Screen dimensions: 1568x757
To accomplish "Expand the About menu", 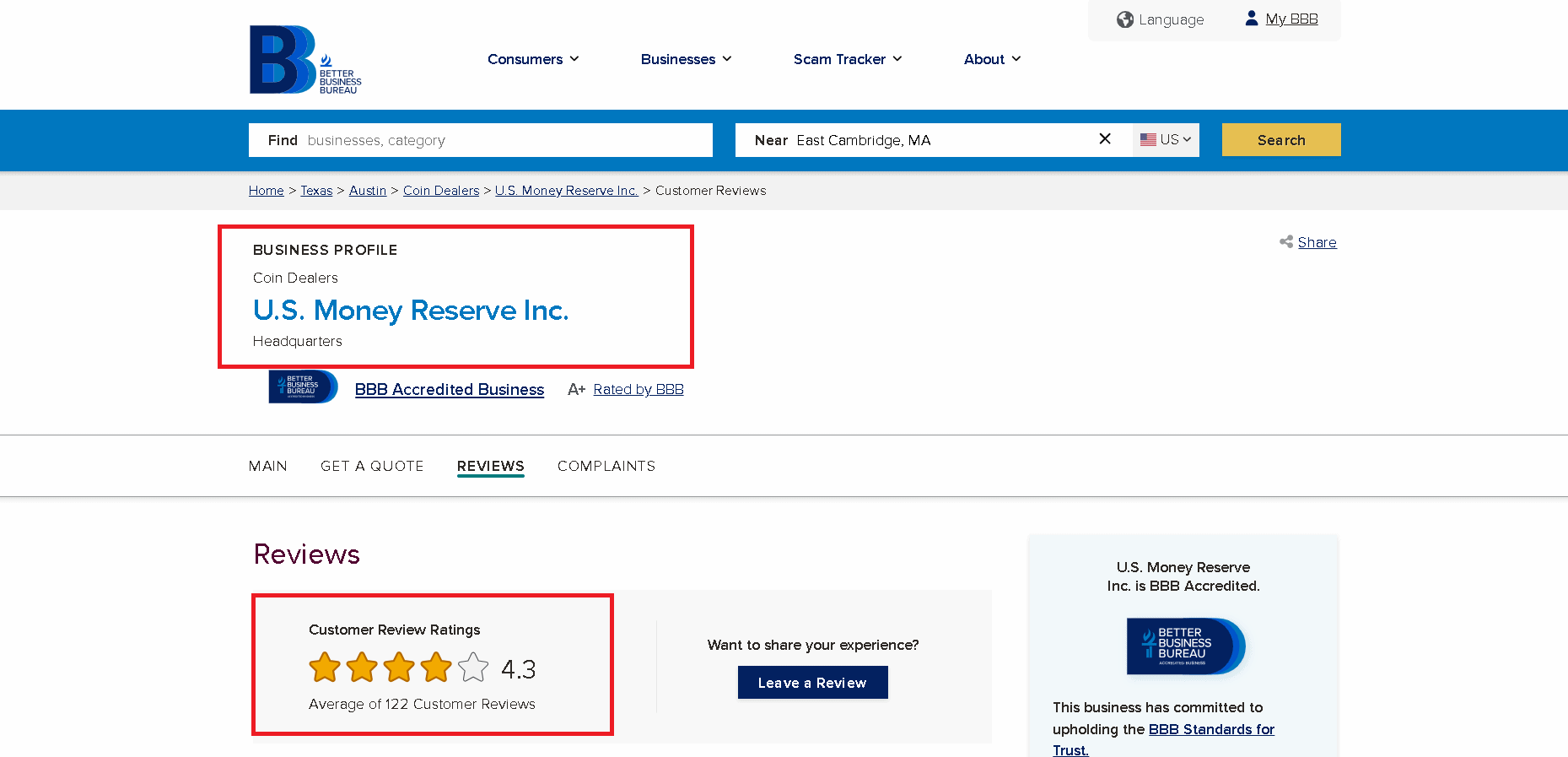I will (x=992, y=59).
